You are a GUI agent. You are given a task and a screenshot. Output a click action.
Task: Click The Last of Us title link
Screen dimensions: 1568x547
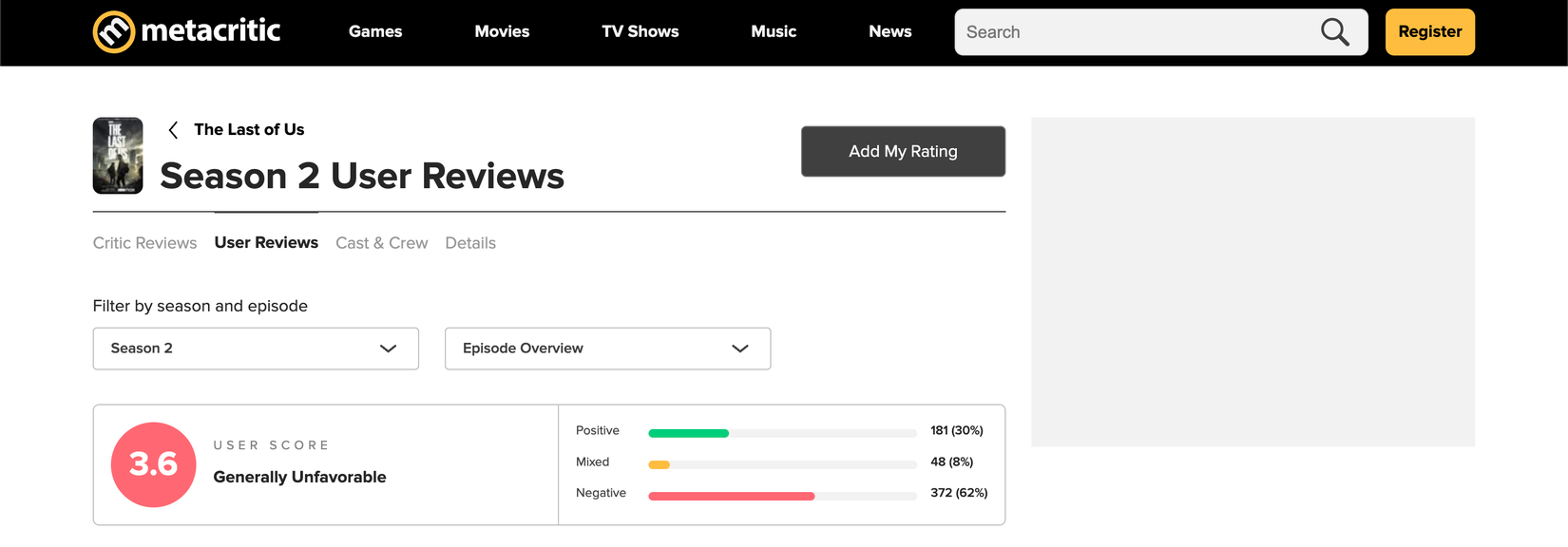pos(249,130)
